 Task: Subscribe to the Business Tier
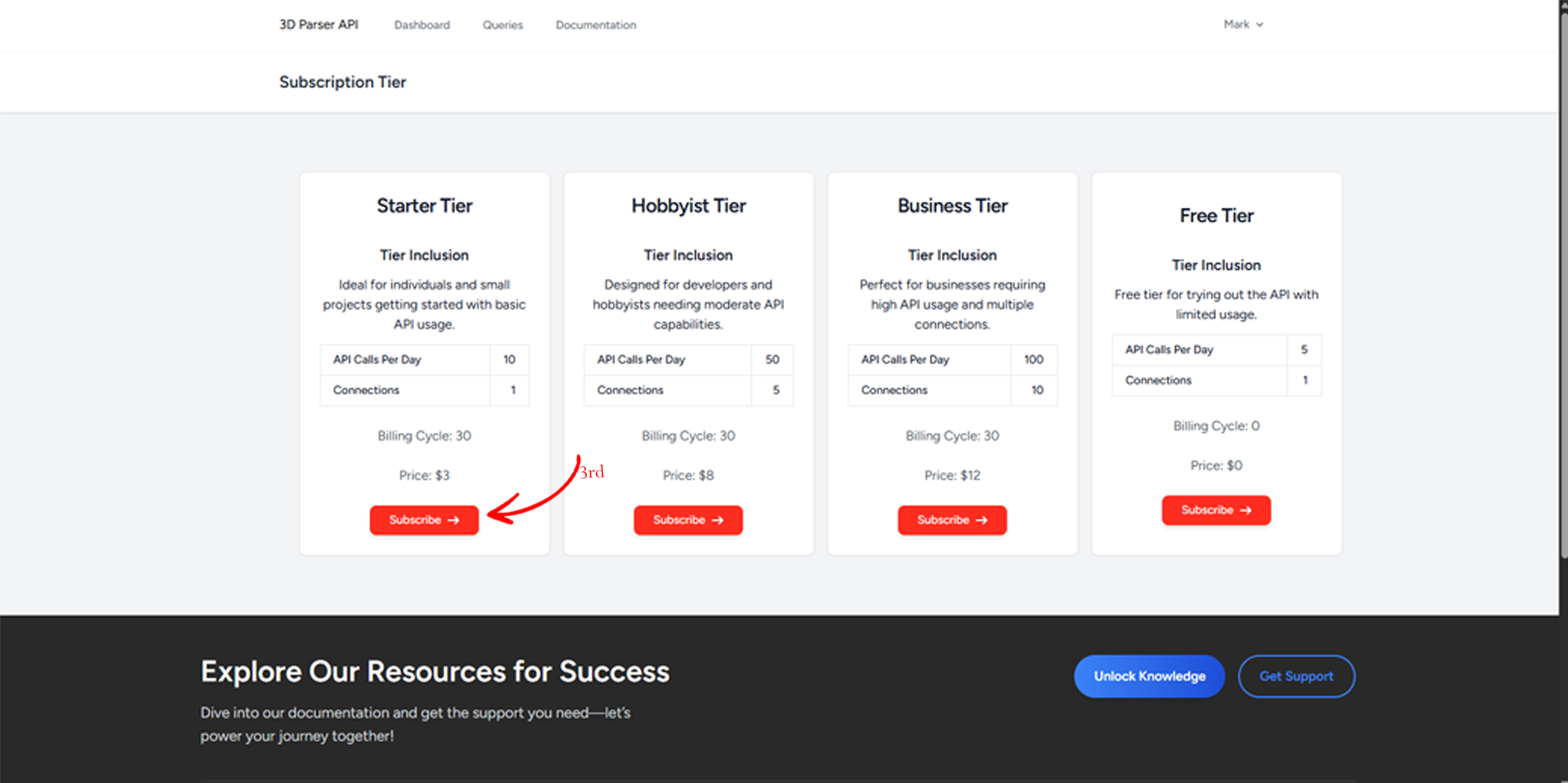tap(952, 520)
